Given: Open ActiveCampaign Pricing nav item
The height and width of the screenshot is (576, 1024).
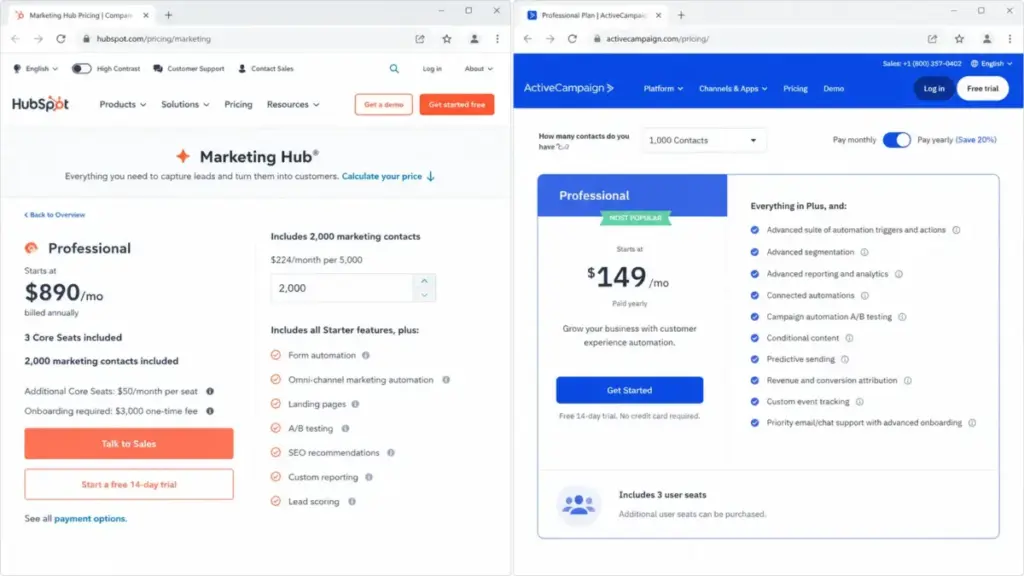Looking at the screenshot, I should tap(795, 88).
